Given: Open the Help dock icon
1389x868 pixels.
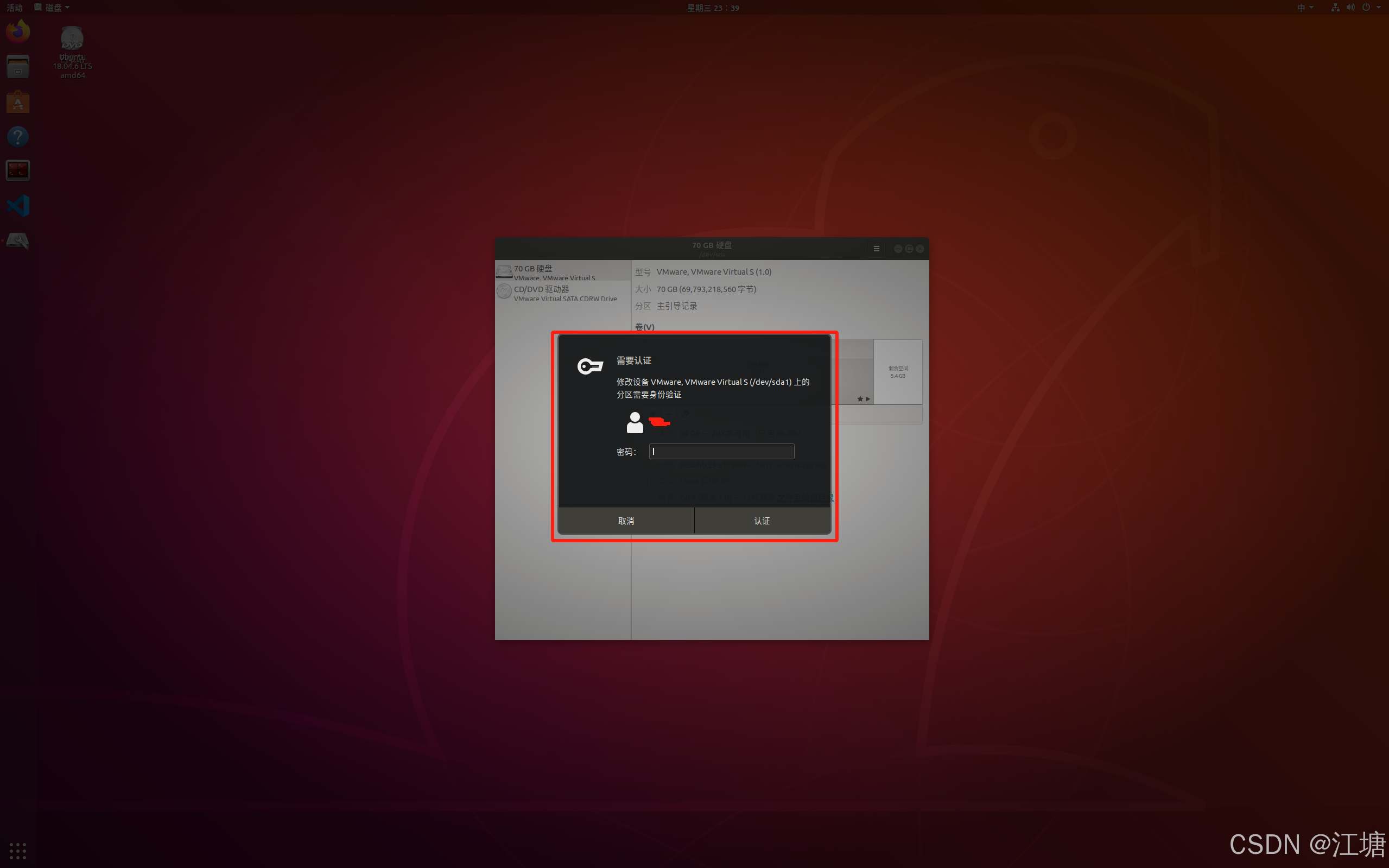Looking at the screenshot, I should (18, 137).
